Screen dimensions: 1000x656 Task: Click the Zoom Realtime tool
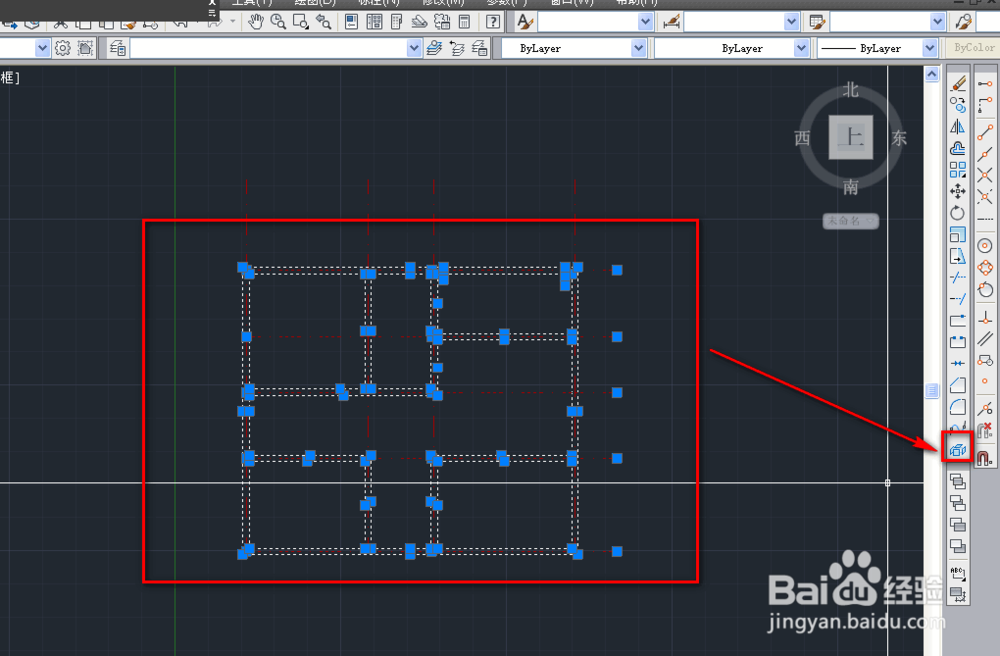278,22
